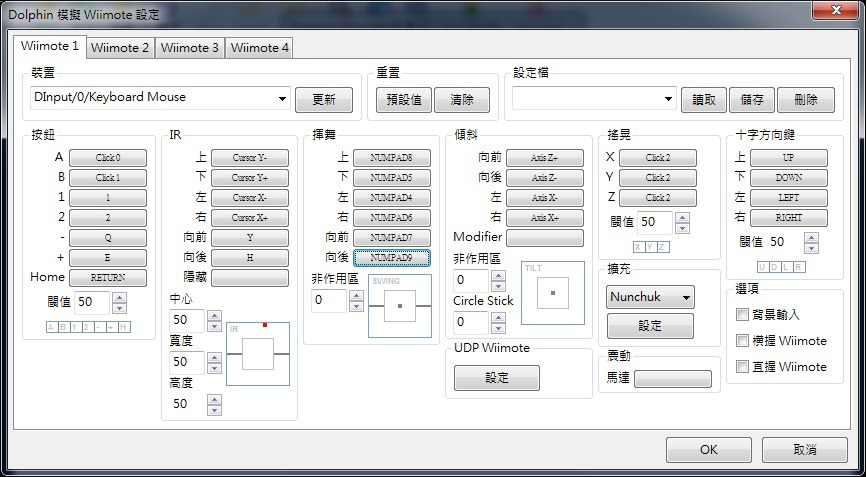Click the tilt backward mapping Axis Z-
This screenshot has height=477, width=867.
point(545,178)
